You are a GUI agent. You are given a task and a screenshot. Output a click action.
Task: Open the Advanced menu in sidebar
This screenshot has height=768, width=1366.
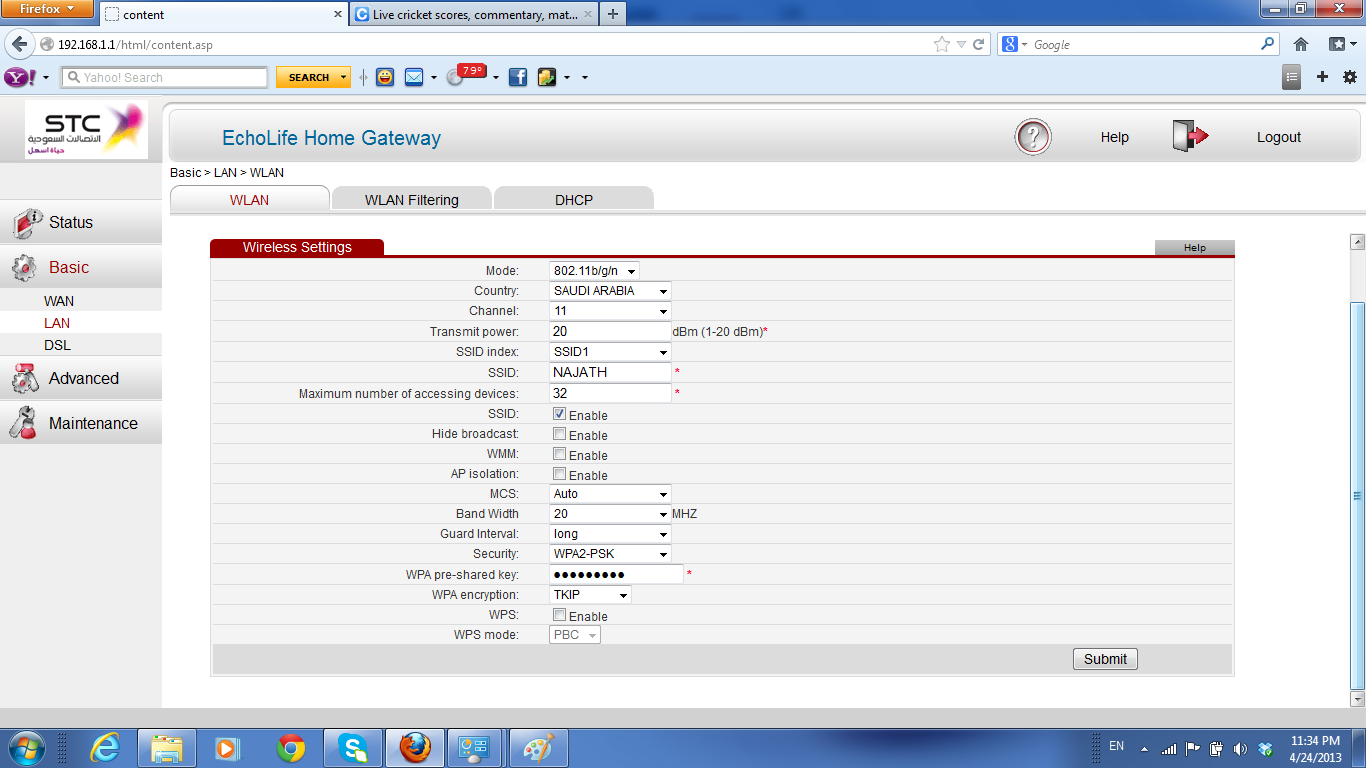pyautogui.click(x=81, y=378)
